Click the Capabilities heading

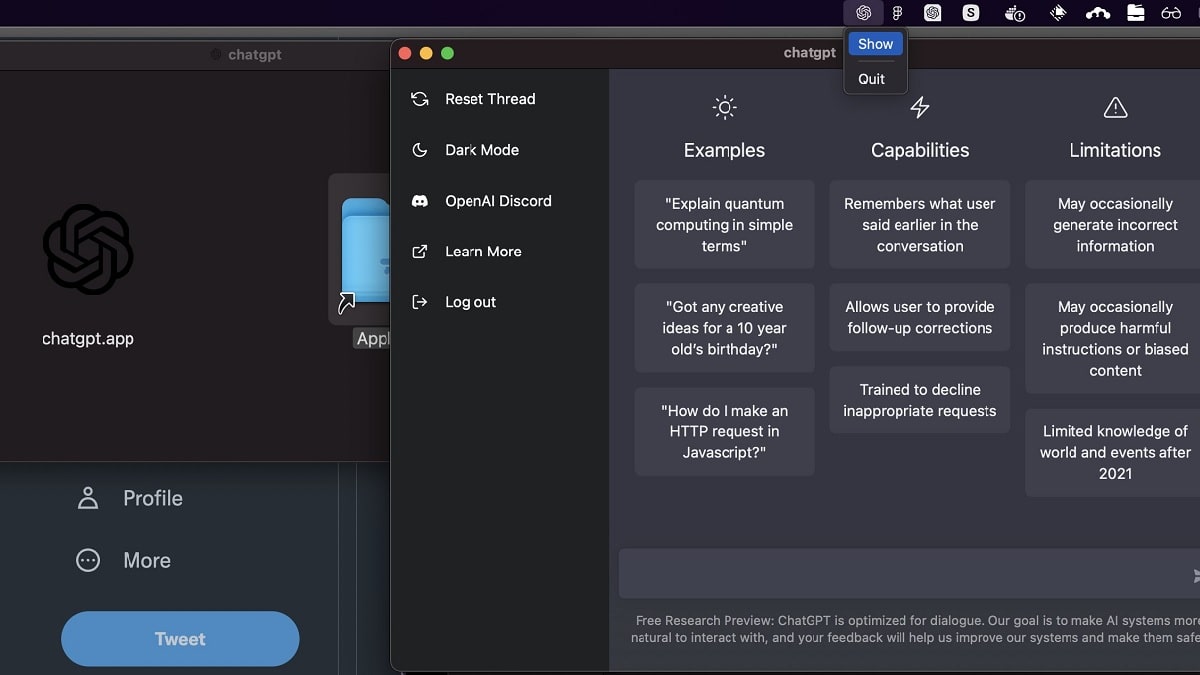tap(920, 150)
